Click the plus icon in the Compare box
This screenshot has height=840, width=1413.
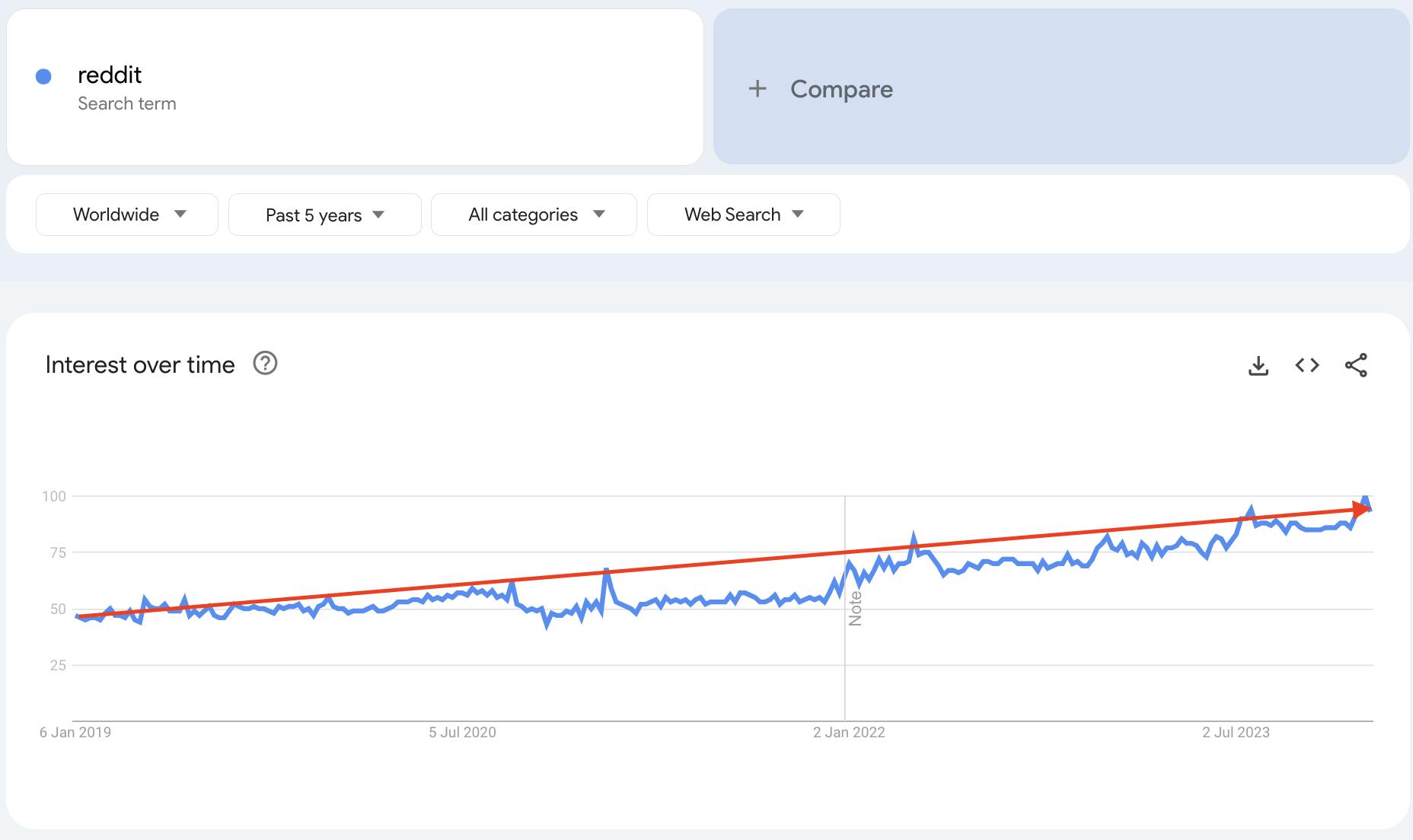pos(758,89)
